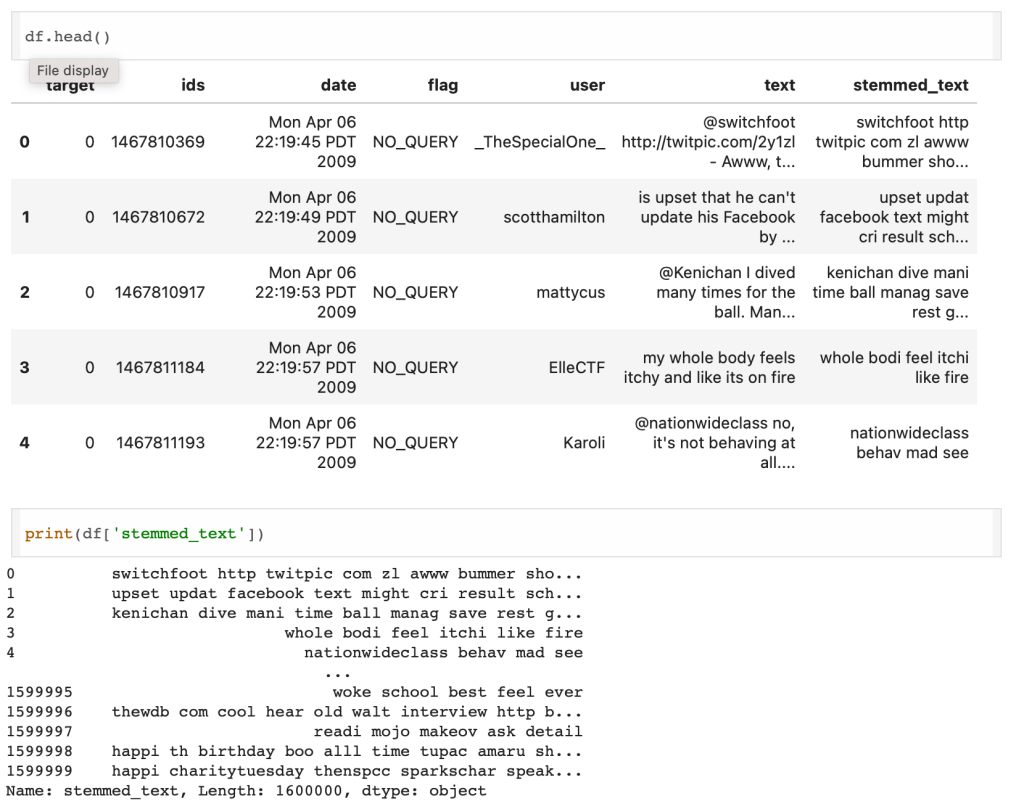This screenshot has height=809, width=1024.
Task: Click the id value 1467810369
Action: [158, 142]
